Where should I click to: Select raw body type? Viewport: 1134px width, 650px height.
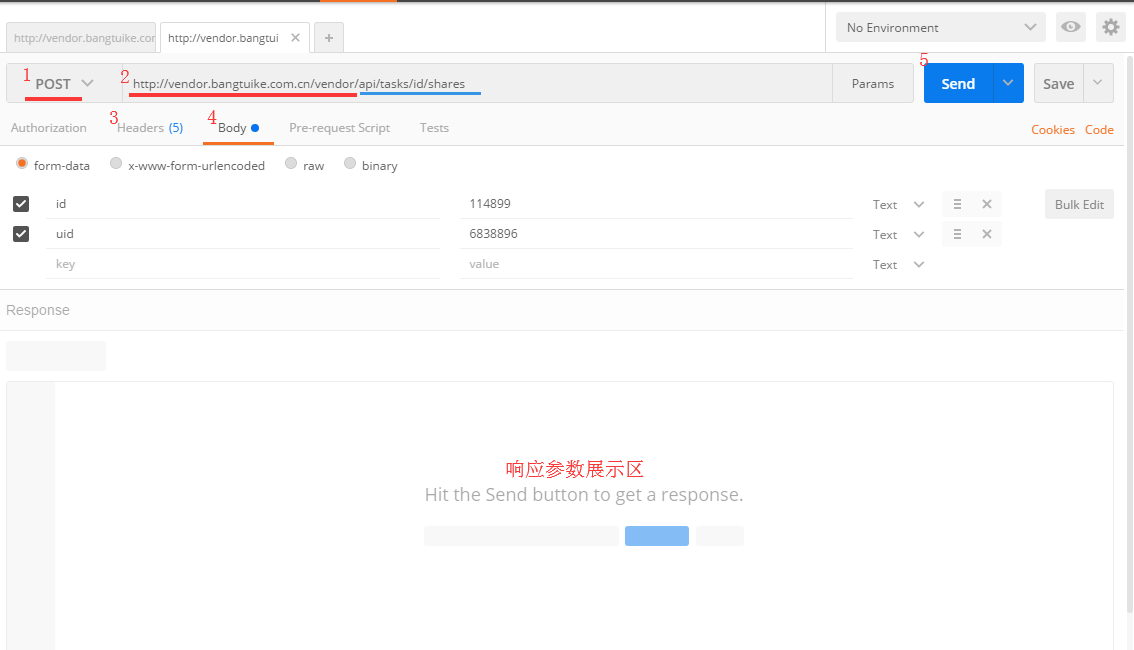[291, 163]
